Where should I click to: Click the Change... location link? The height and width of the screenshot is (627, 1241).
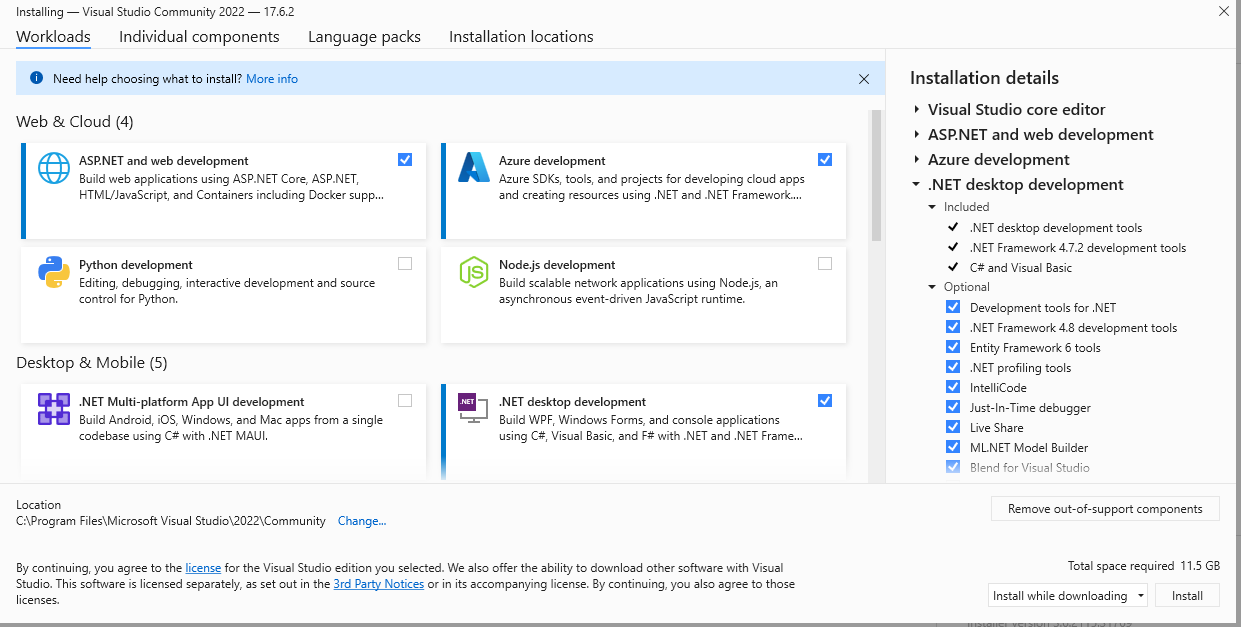tap(361, 521)
